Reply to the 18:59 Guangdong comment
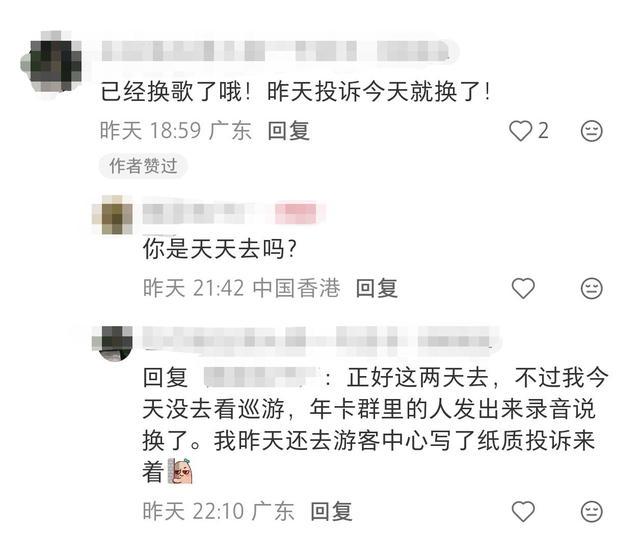This screenshot has width=640, height=556. point(289,131)
